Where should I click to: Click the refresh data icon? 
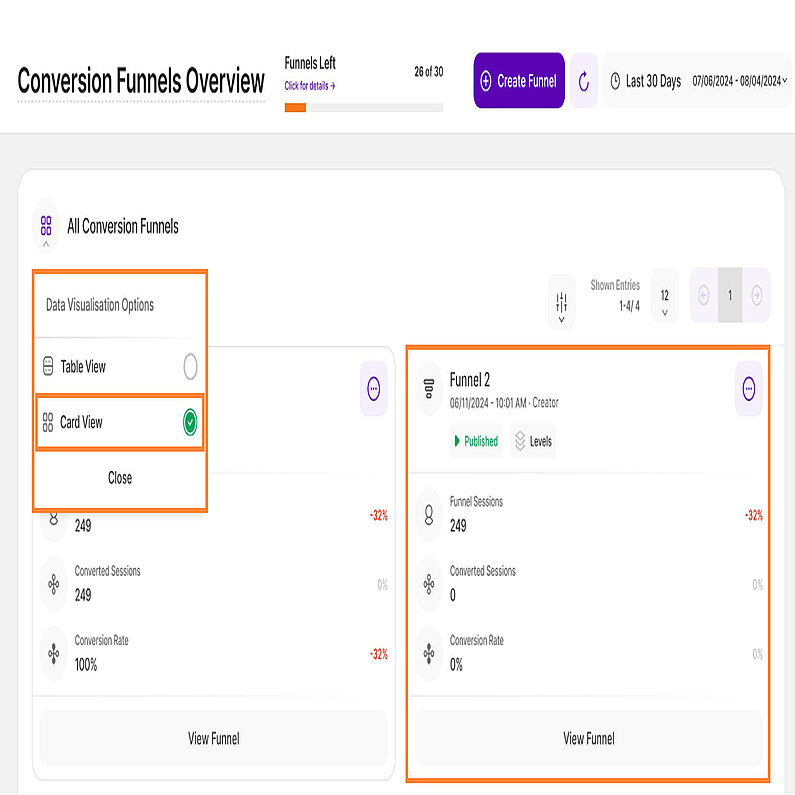click(584, 81)
